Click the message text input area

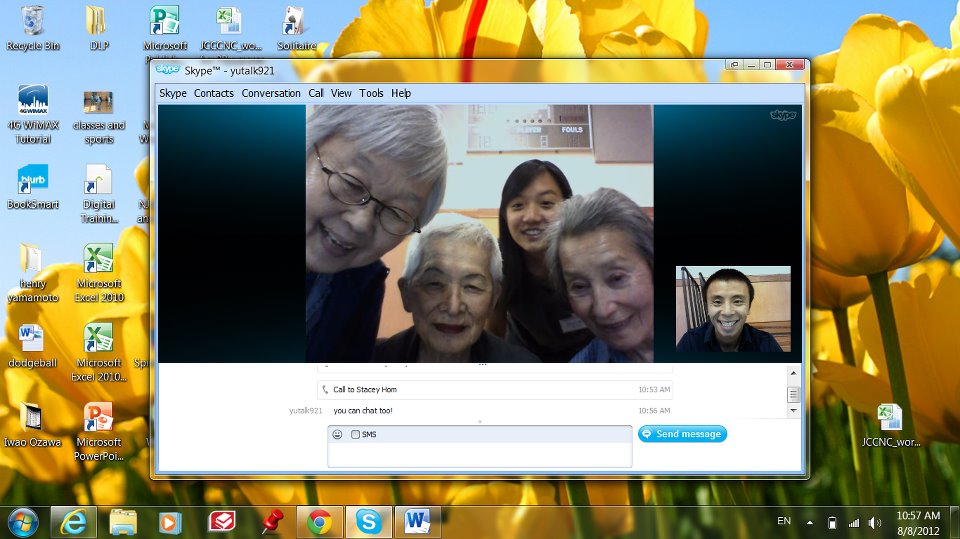[x=480, y=454]
